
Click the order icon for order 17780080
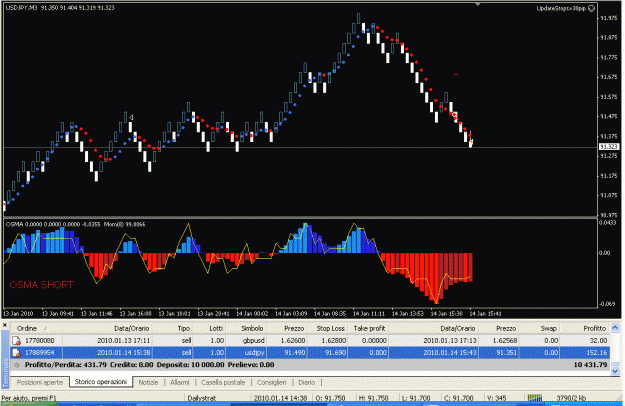coord(16,341)
